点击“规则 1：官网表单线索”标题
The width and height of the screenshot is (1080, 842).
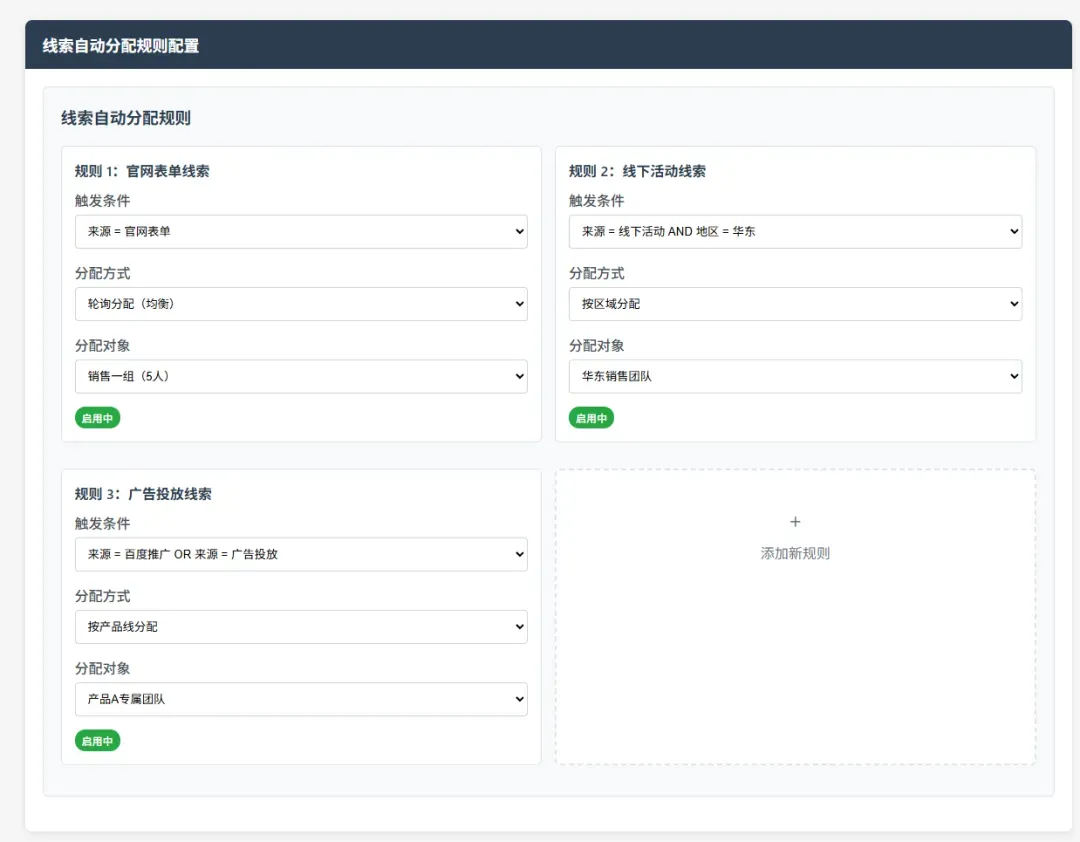pos(142,171)
